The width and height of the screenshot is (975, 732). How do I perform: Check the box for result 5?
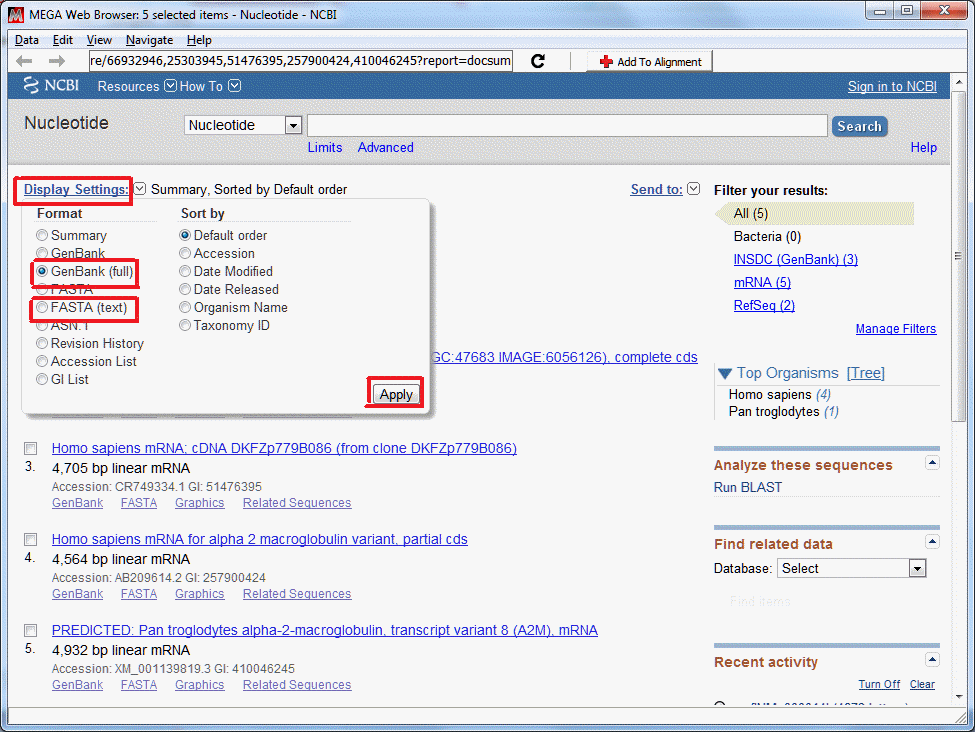30,630
